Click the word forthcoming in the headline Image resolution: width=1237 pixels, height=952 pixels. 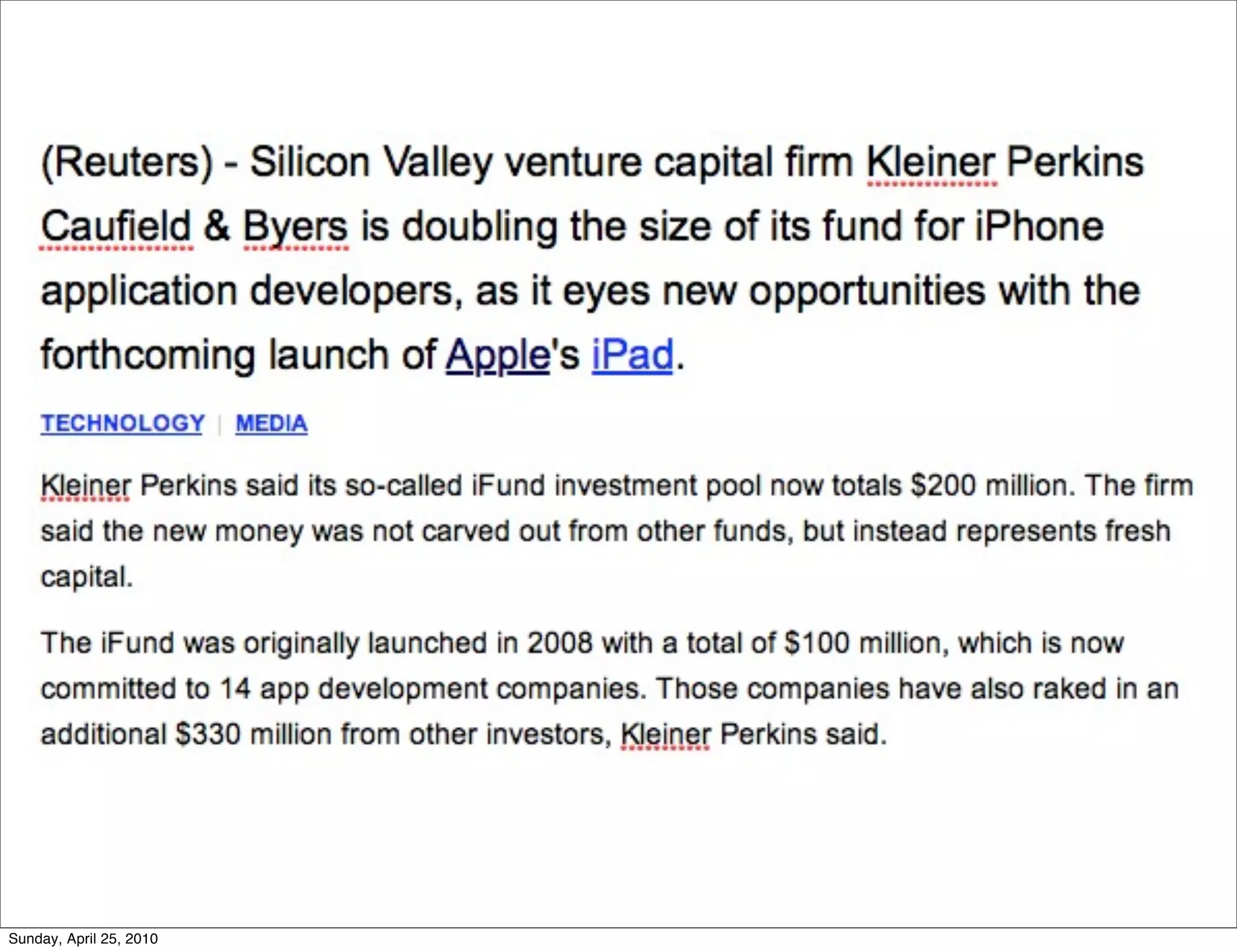pos(147,355)
